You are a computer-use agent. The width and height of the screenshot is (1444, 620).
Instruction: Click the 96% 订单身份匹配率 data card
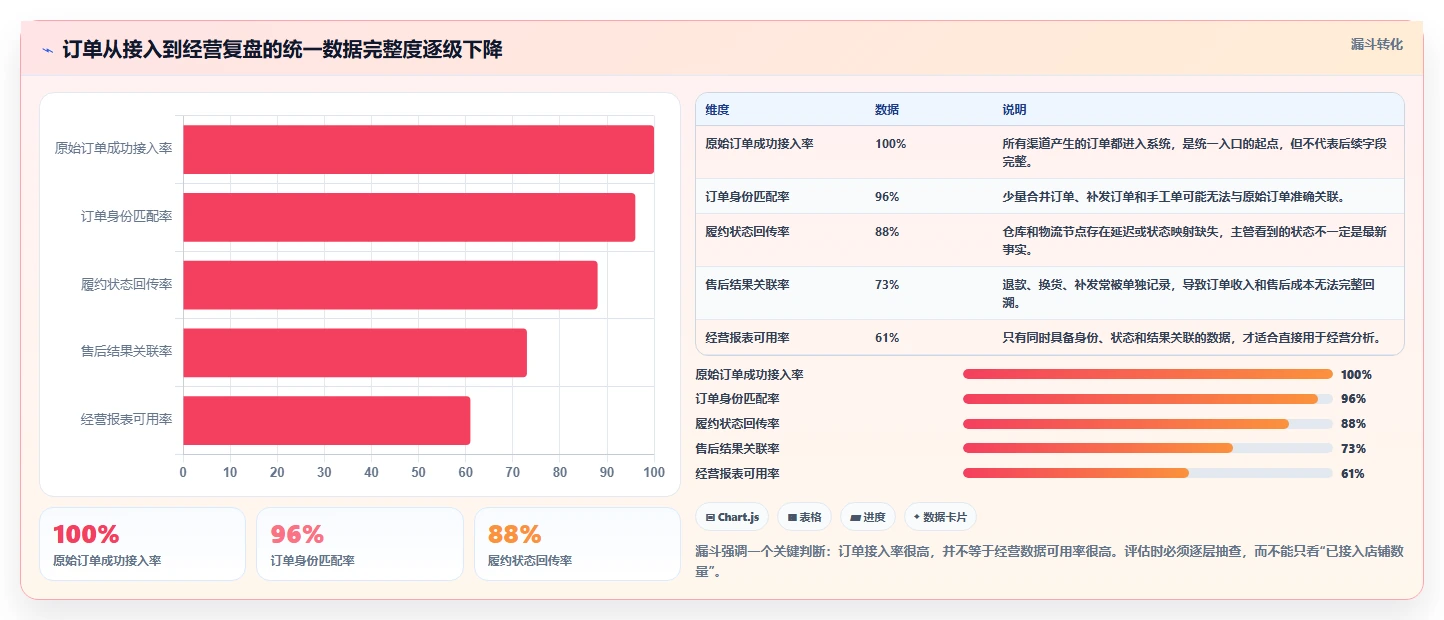coord(360,544)
